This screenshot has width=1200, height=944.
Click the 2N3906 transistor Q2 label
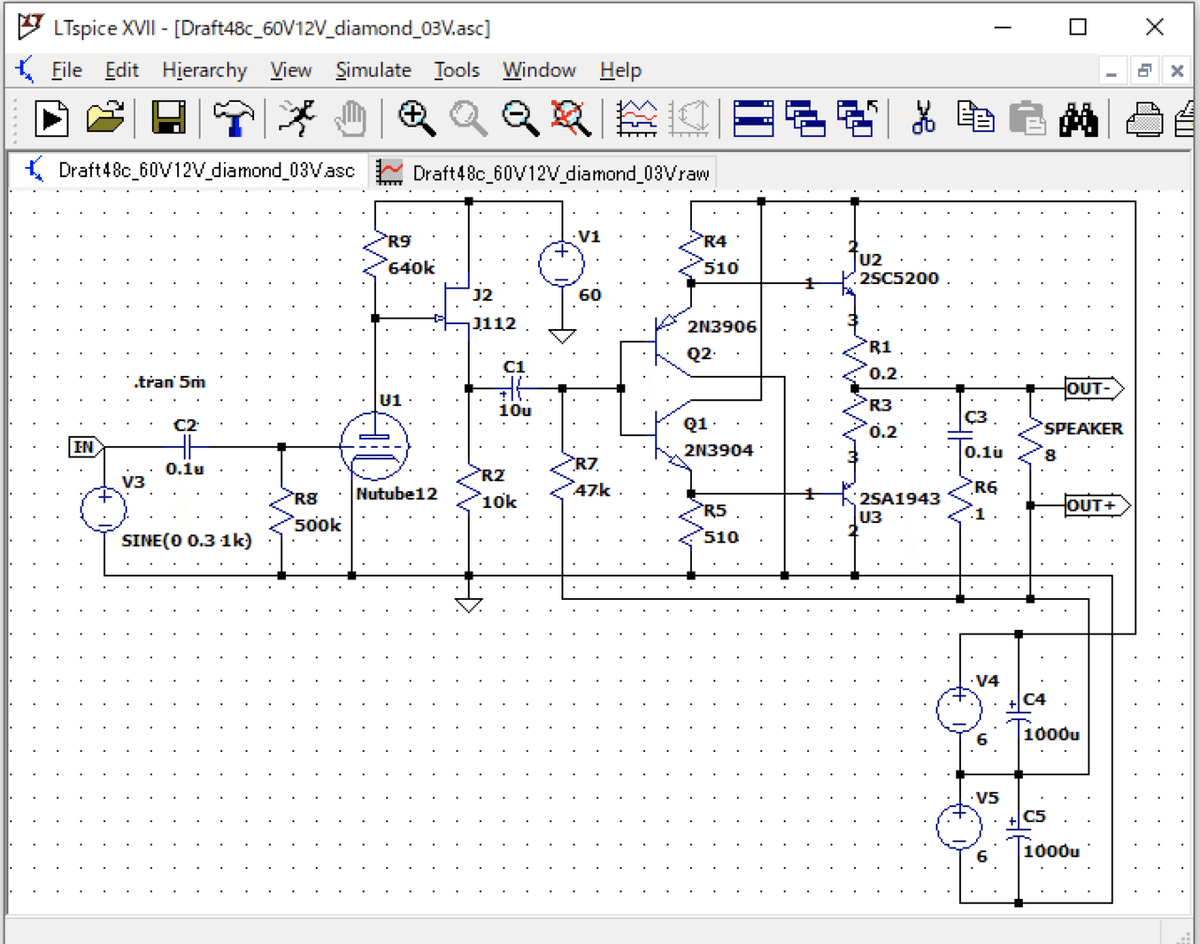tap(723, 326)
